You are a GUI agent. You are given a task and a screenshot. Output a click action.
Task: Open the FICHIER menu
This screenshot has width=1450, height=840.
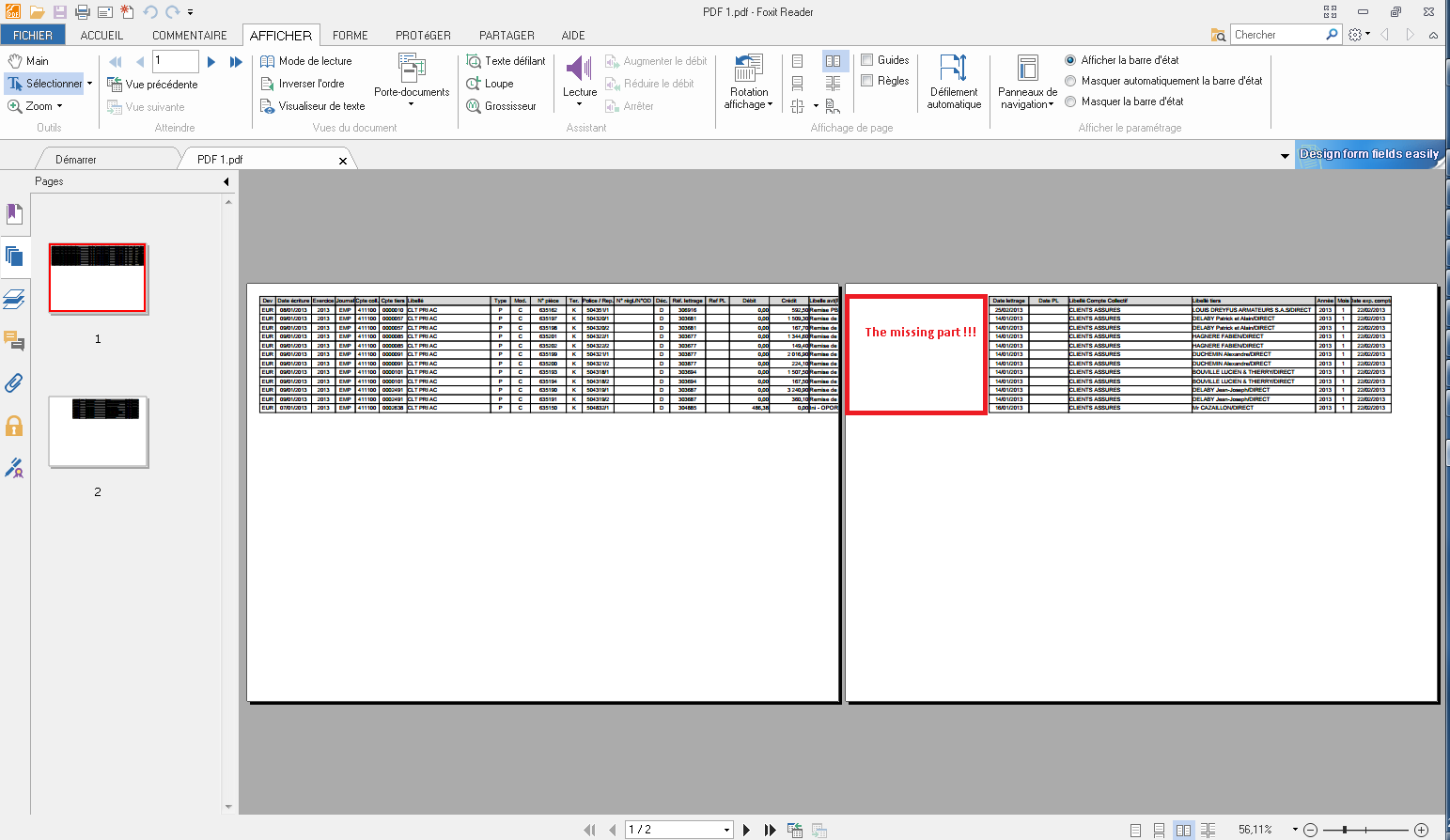coord(33,35)
